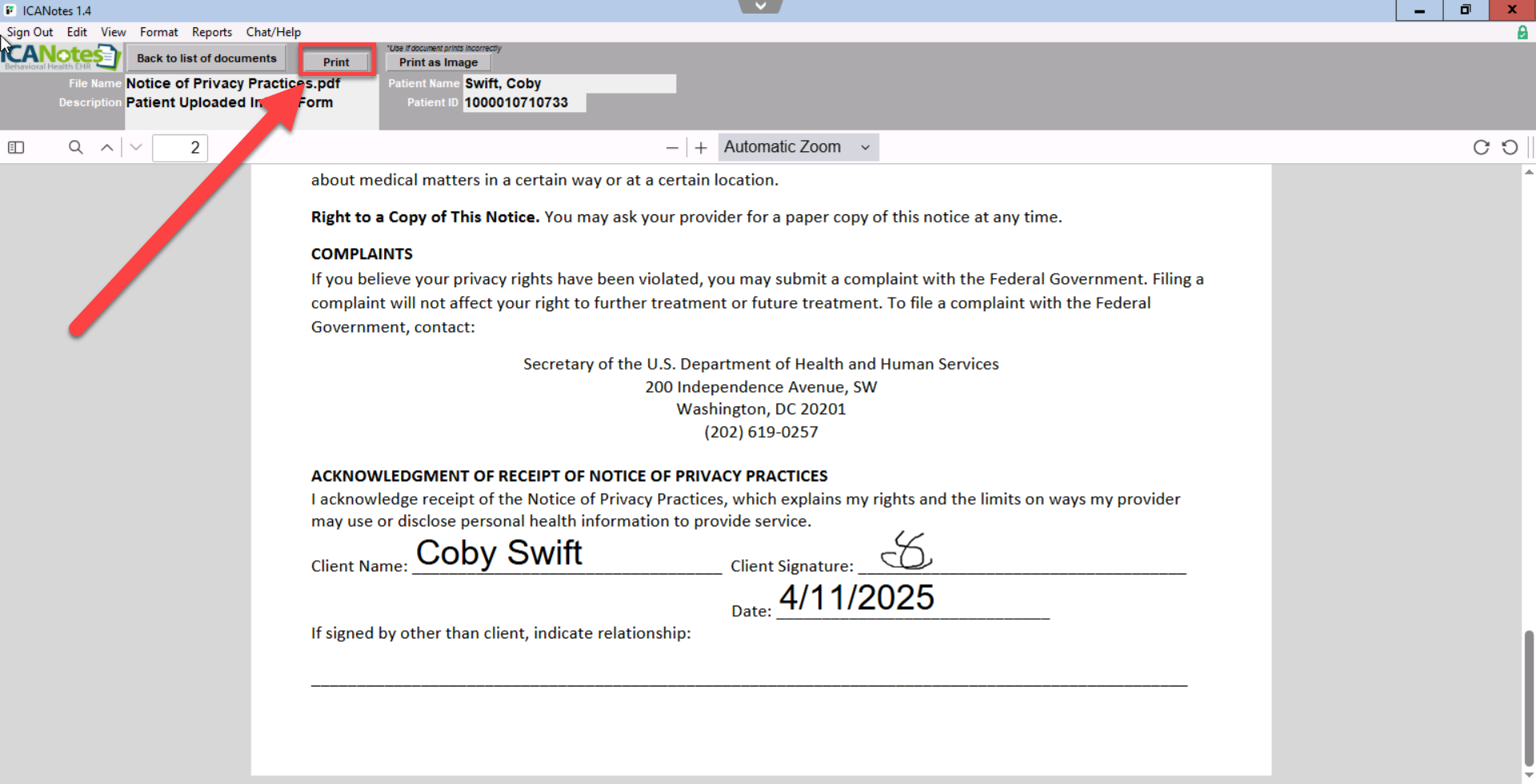Click the page number input field

point(180,148)
